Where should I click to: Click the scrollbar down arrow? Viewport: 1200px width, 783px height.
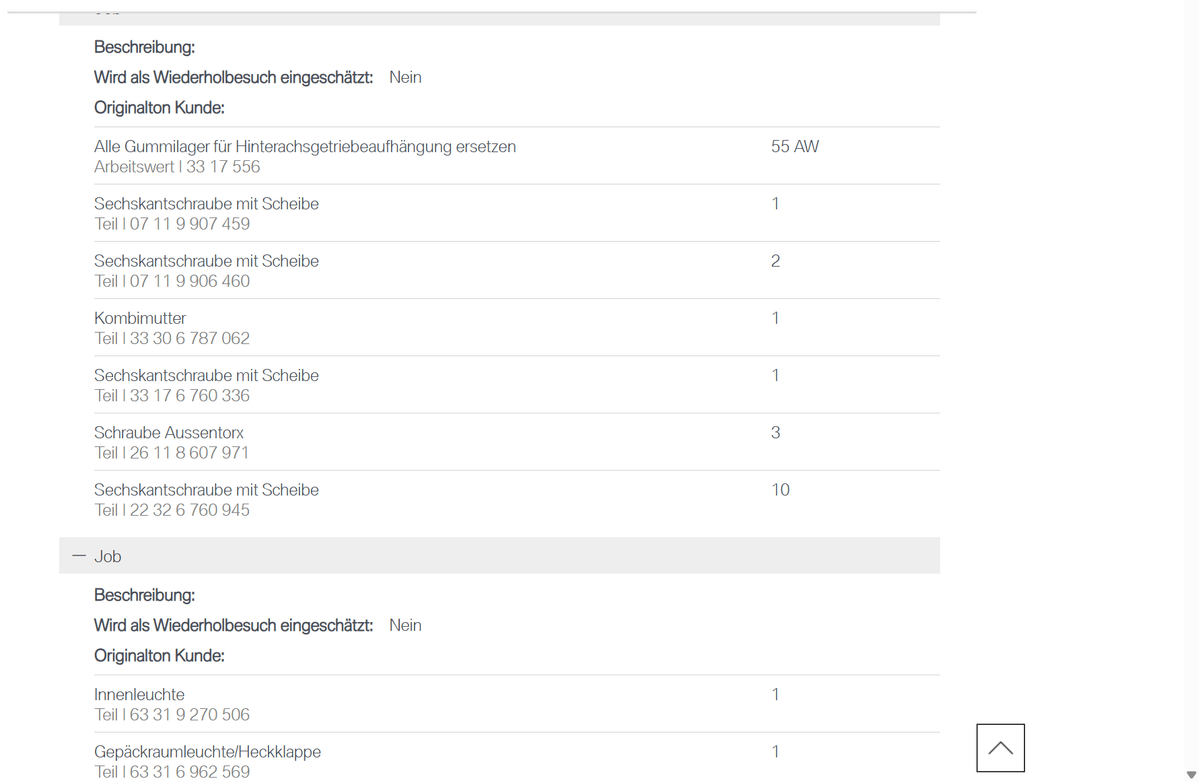[x=1190, y=774]
